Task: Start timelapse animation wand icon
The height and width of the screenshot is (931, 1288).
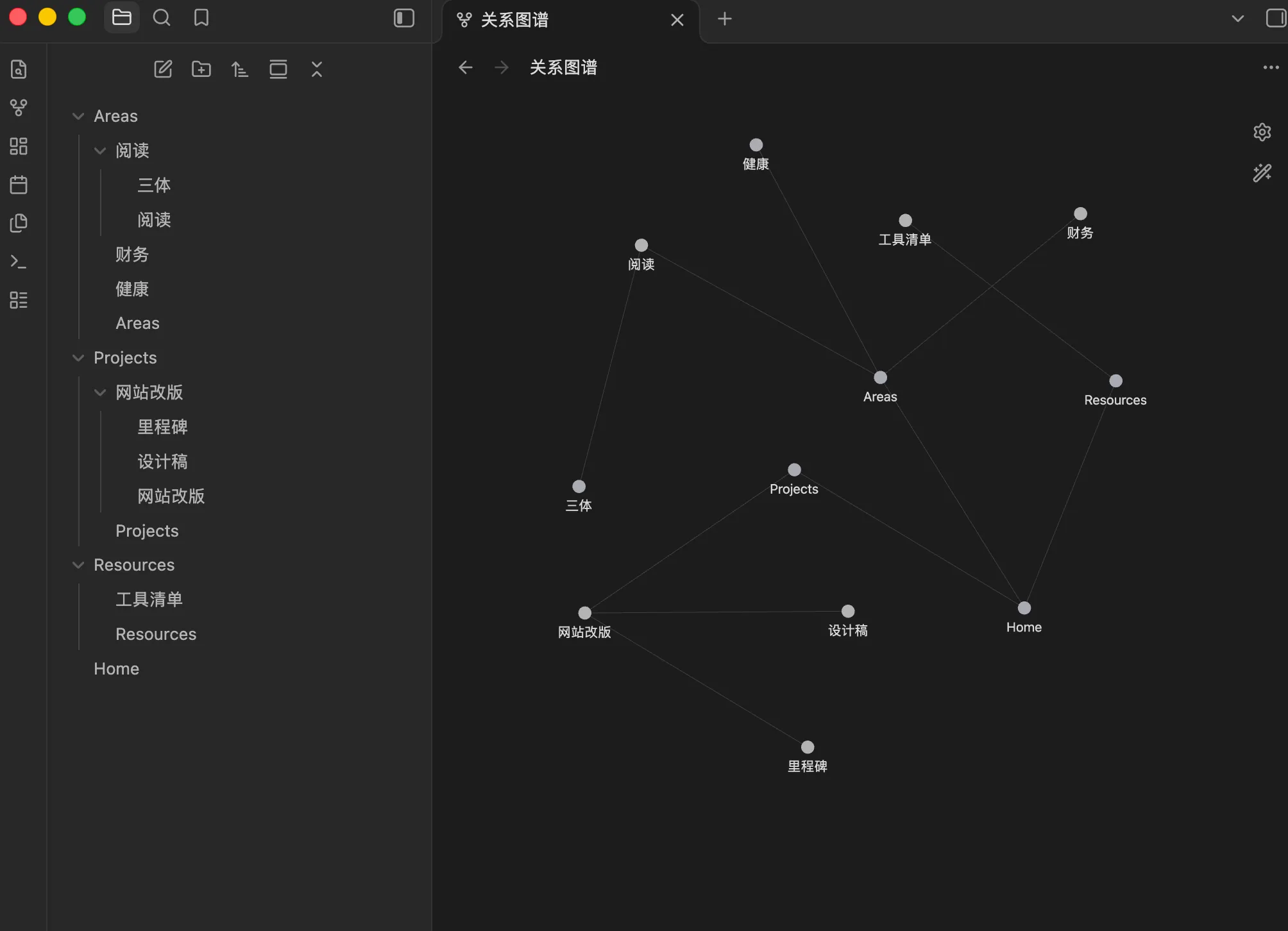Action: (1262, 172)
